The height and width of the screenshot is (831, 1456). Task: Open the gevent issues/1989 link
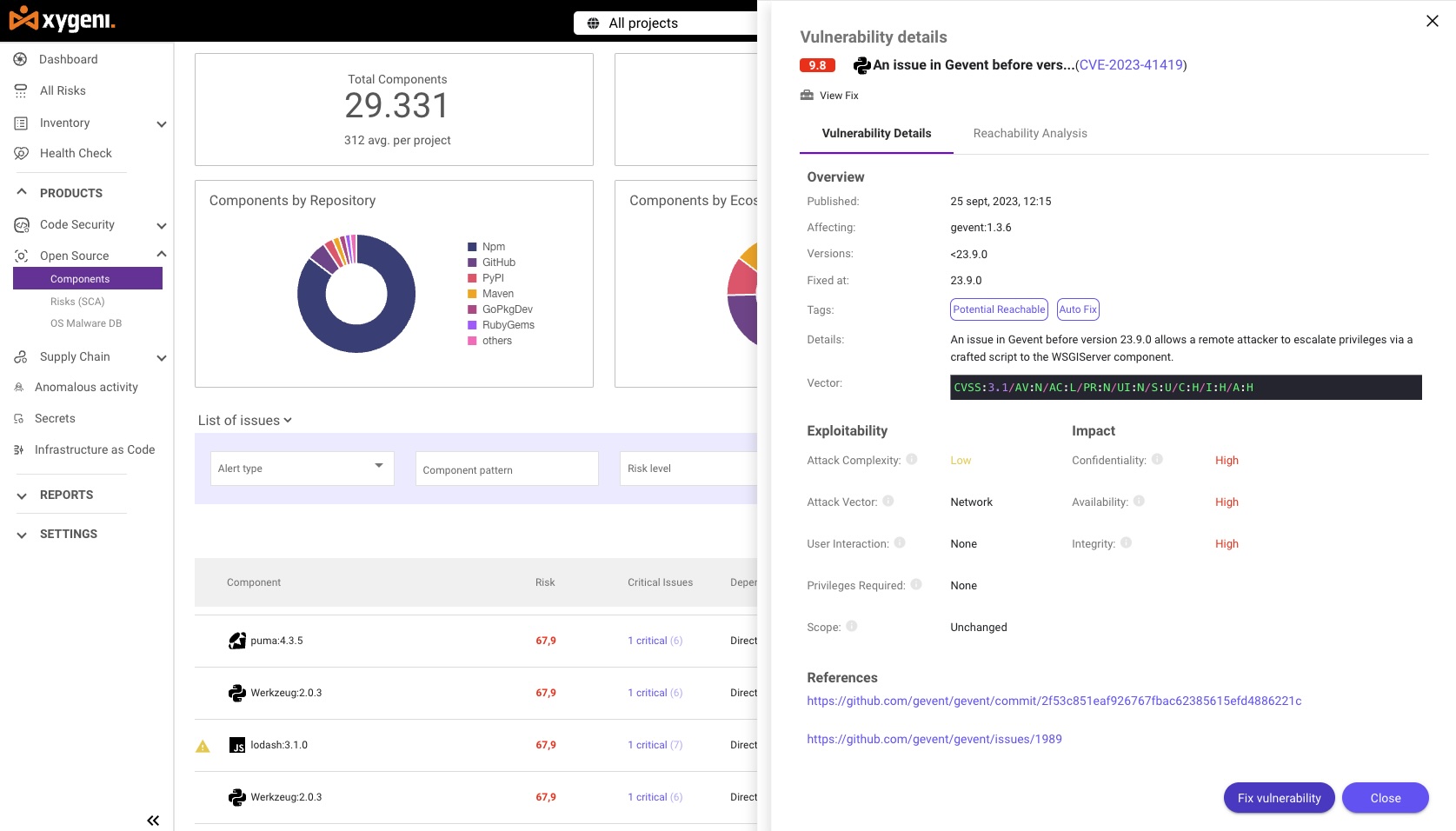click(934, 739)
